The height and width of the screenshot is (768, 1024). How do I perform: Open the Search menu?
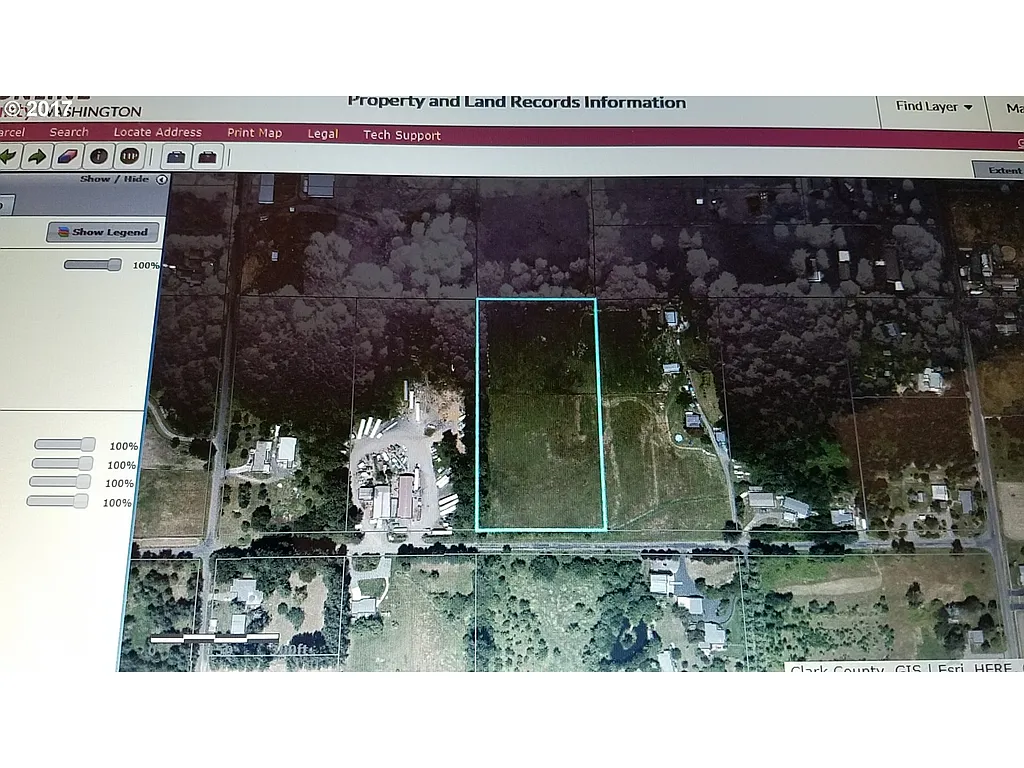pyautogui.click(x=68, y=131)
